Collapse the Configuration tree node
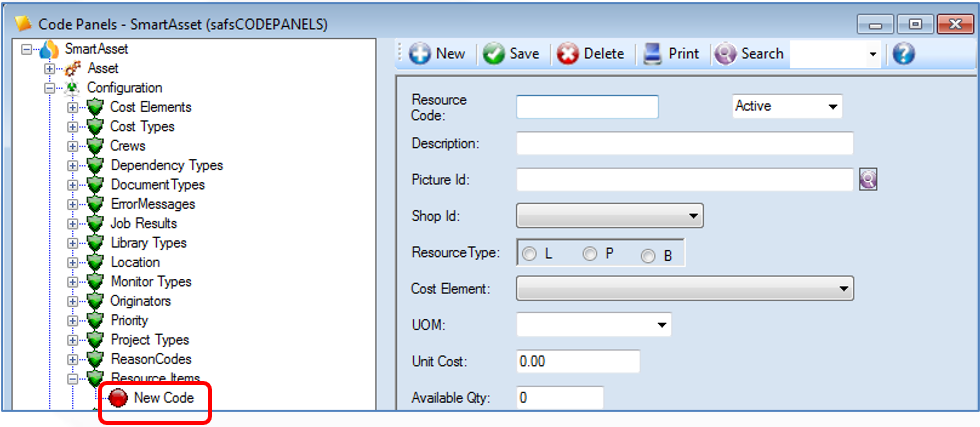The width and height of the screenshot is (980, 427). tap(49, 88)
